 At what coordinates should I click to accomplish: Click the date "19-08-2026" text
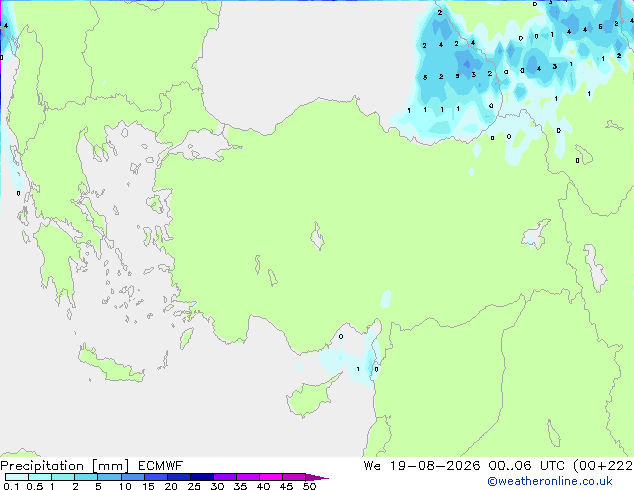[435, 466]
